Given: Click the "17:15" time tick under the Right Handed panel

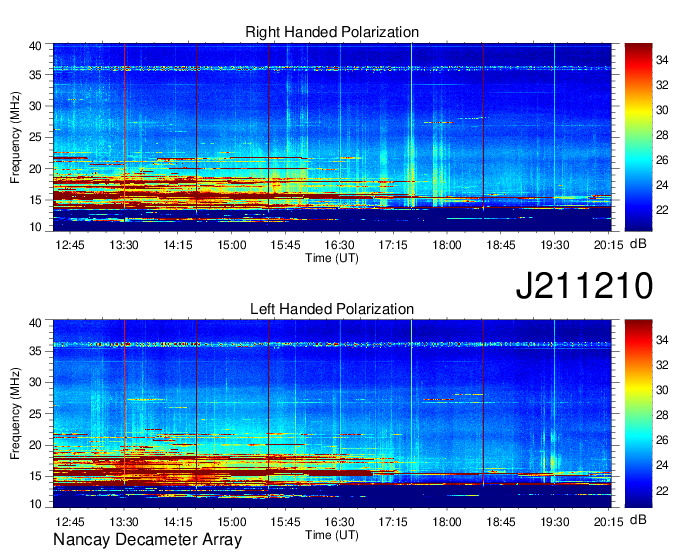Looking at the screenshot, I should [x=393, y=245].
